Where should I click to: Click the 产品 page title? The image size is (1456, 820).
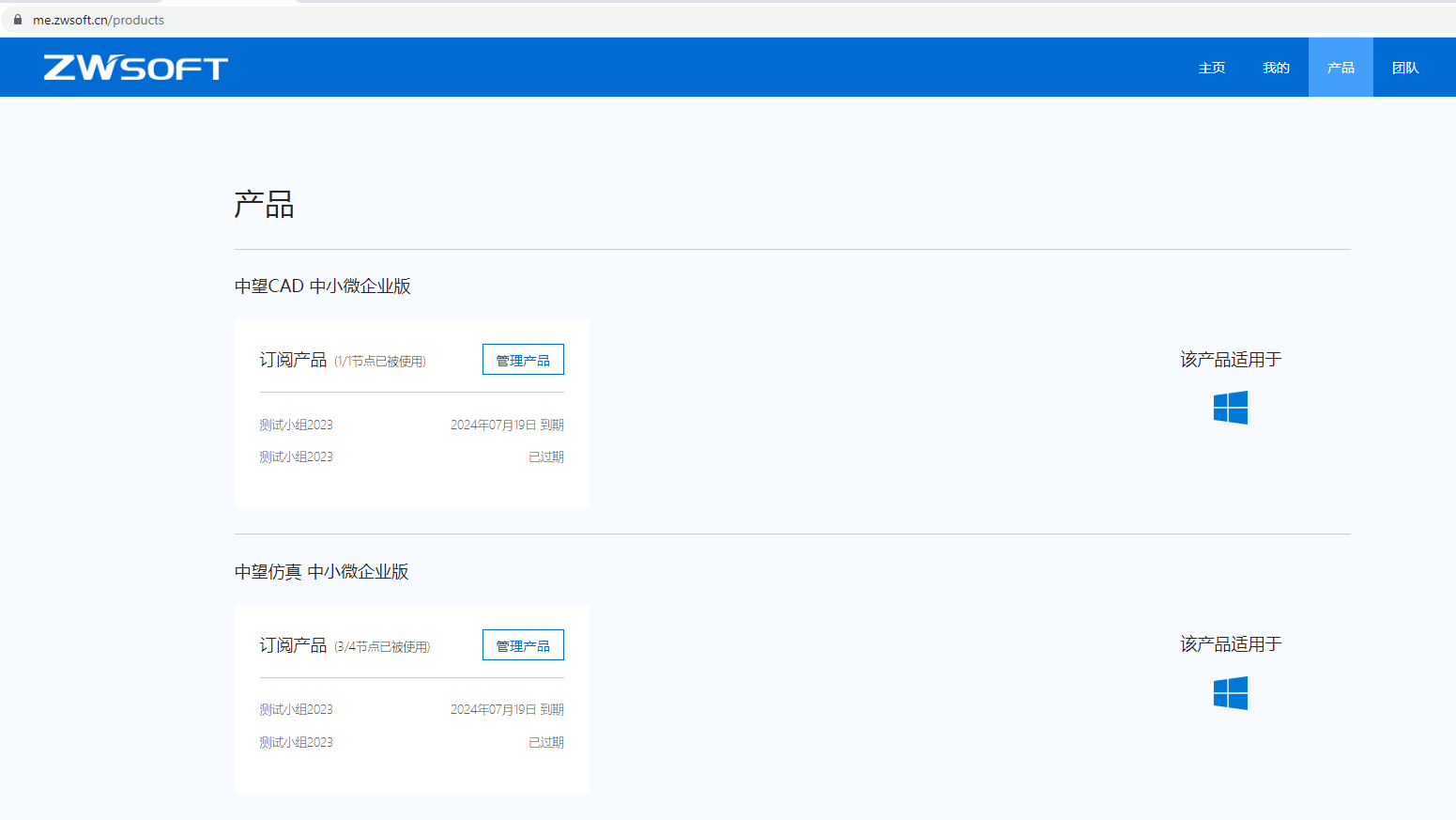[265, 204]
